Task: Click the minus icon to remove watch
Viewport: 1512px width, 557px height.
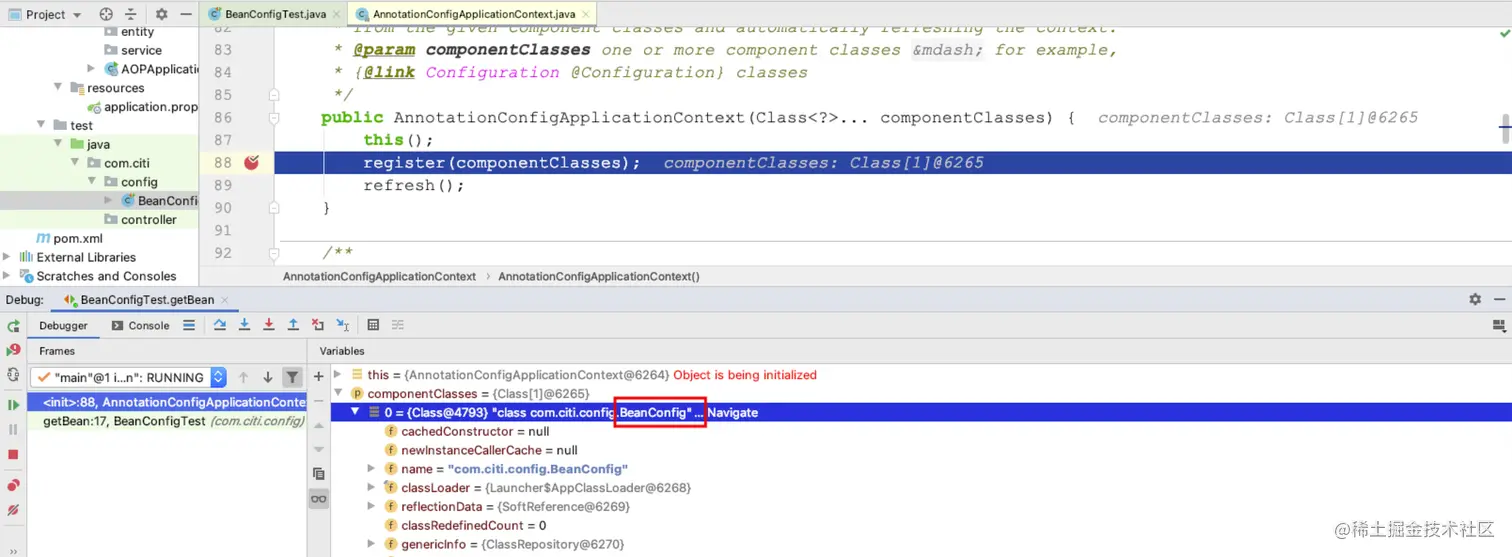Action: [x=319, y=401]
